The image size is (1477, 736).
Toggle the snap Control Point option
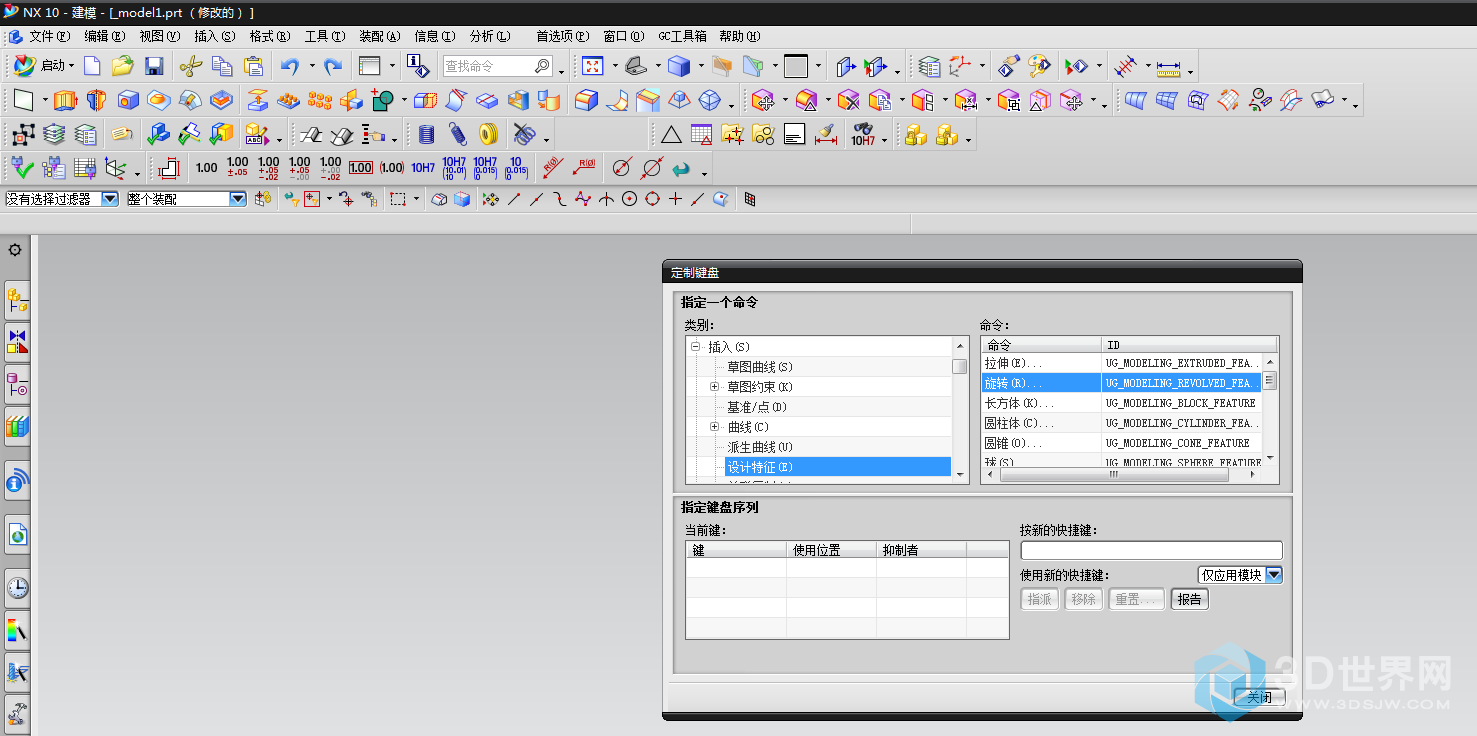pyautogui.click(x=561, y=199)
